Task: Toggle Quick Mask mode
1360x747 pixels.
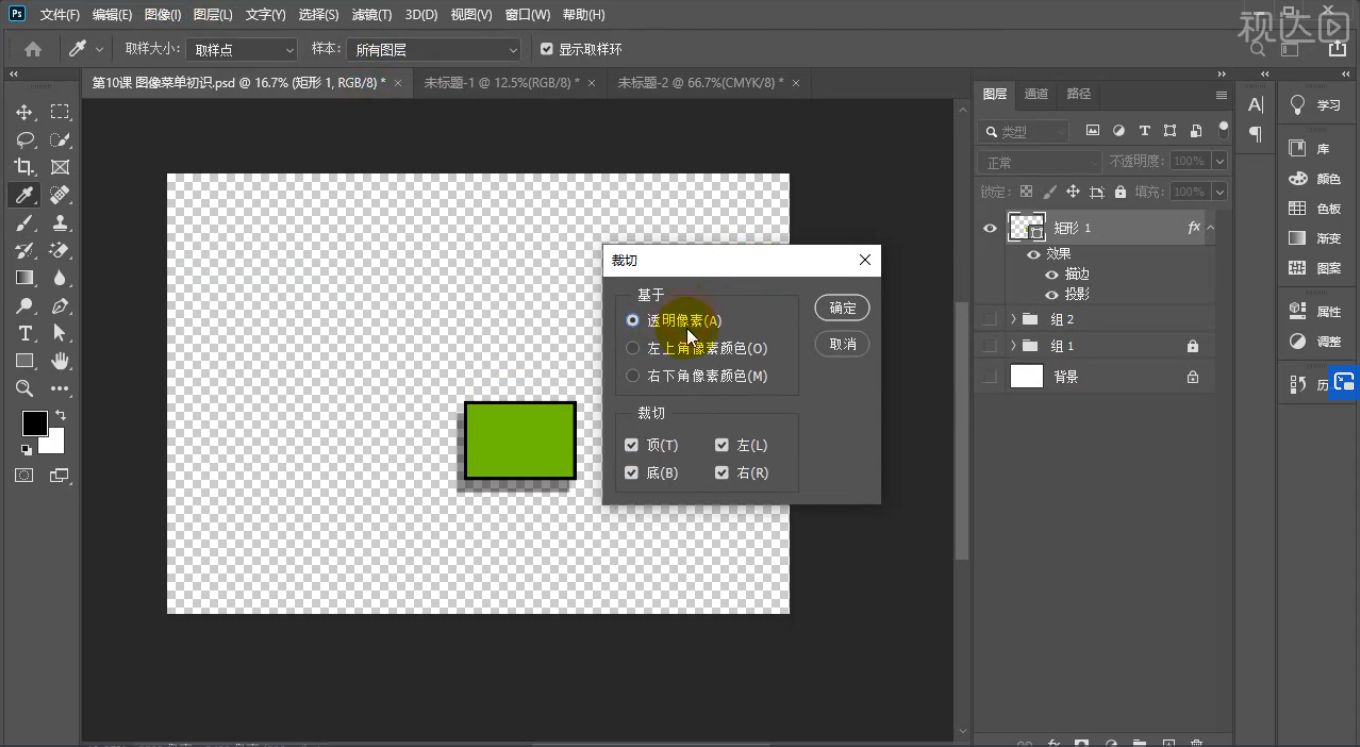Action: pyautogui.click(x=24, y=475)
